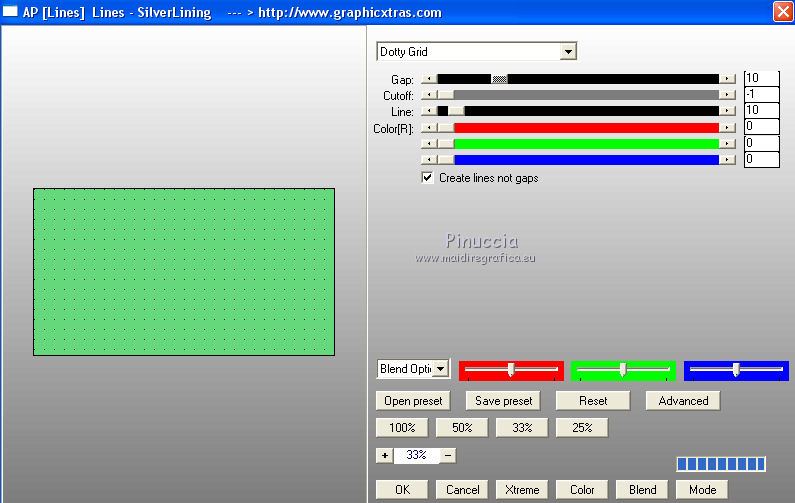Click the Blend button
The image size is (795, 503).
[x=642, y=489]
